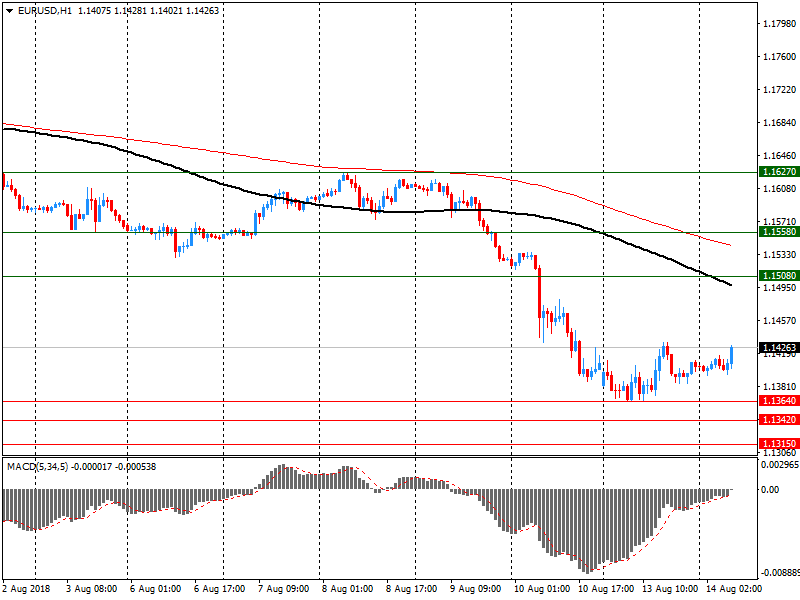Image resolution: width=800 pixels, height=600 pixels.
Task: Click the 3 Aug 08:00 time axis label
Action: coord(92,589)
